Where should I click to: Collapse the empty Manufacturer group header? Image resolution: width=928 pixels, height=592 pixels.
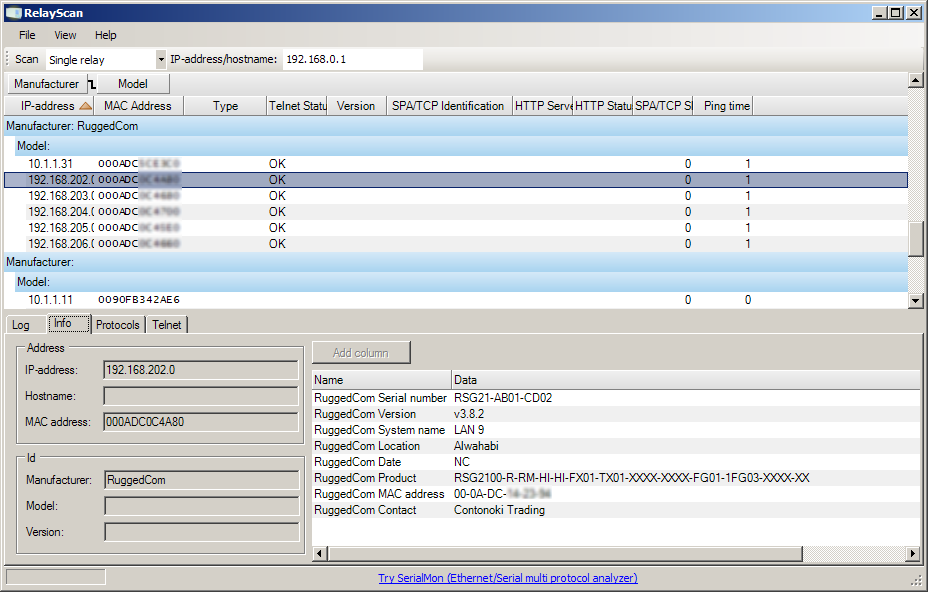click(x=456, y=262)
